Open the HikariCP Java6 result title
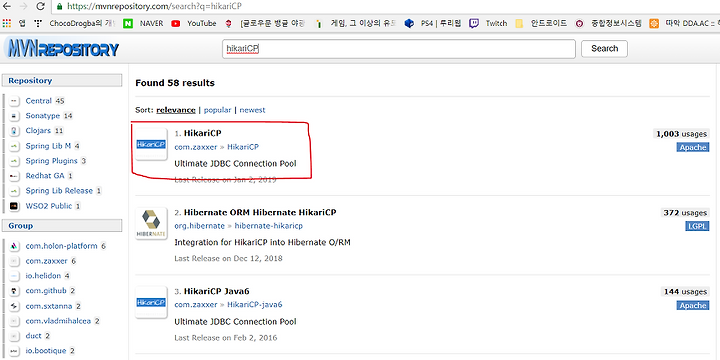 [216, 292]
